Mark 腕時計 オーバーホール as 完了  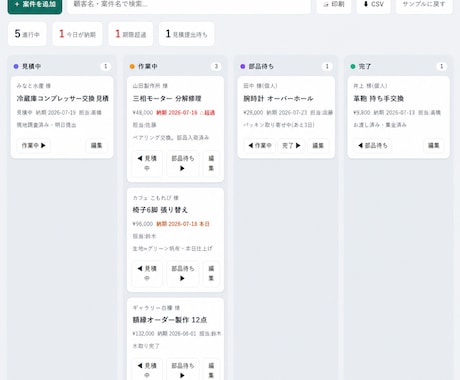pos(291,145)
